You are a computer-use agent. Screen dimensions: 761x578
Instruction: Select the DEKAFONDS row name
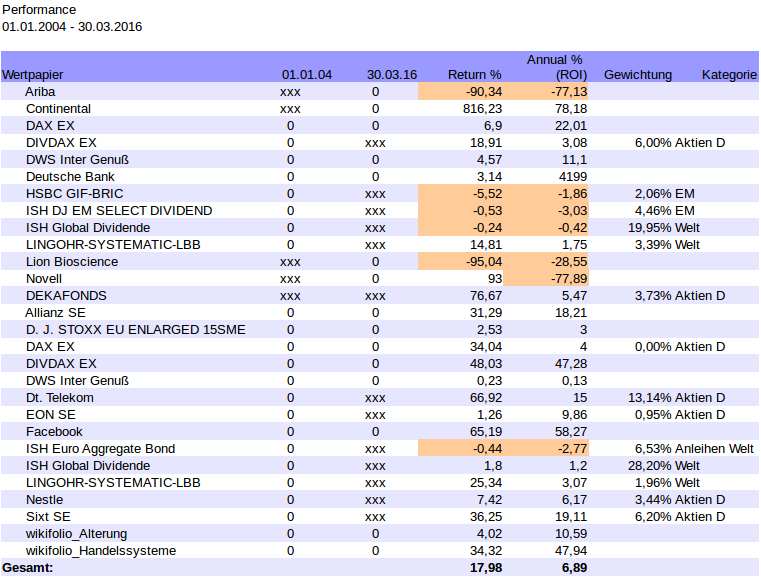[66, 296]
